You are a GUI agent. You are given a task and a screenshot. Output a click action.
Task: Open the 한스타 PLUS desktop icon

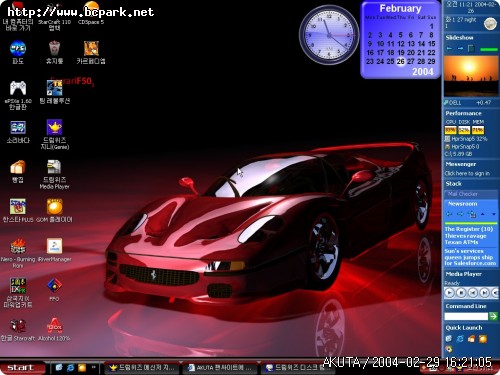tap(18, 211)
